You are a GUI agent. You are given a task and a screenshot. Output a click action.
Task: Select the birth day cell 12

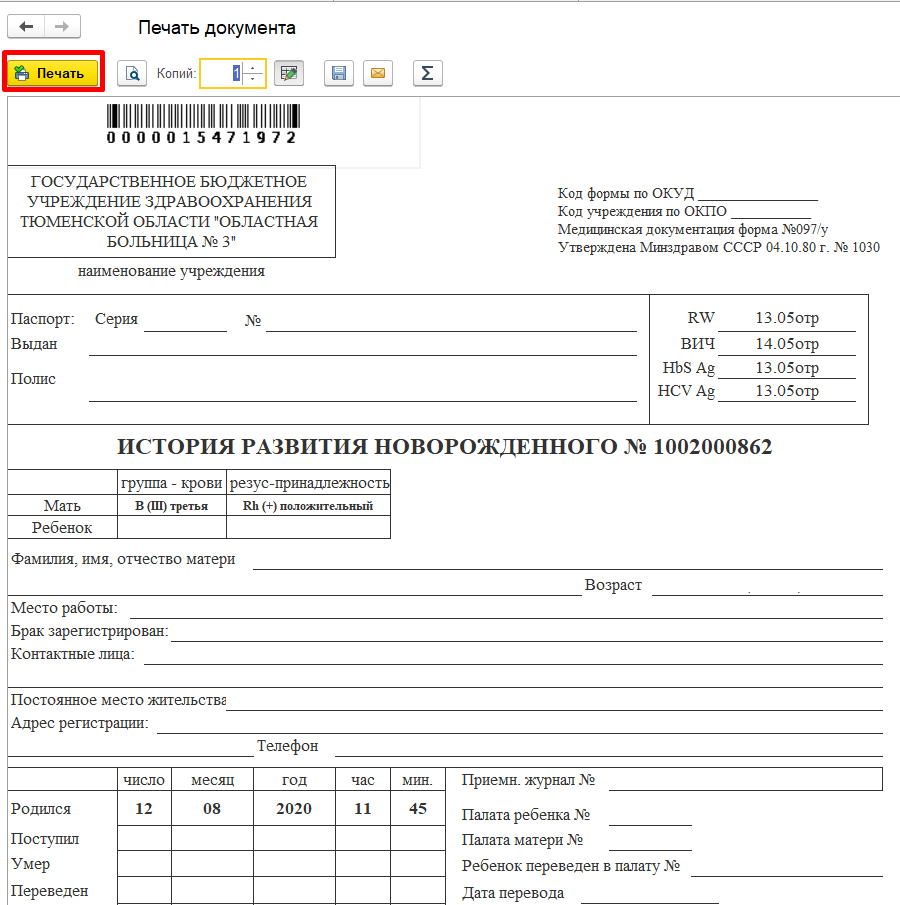(x=144, y=808)
